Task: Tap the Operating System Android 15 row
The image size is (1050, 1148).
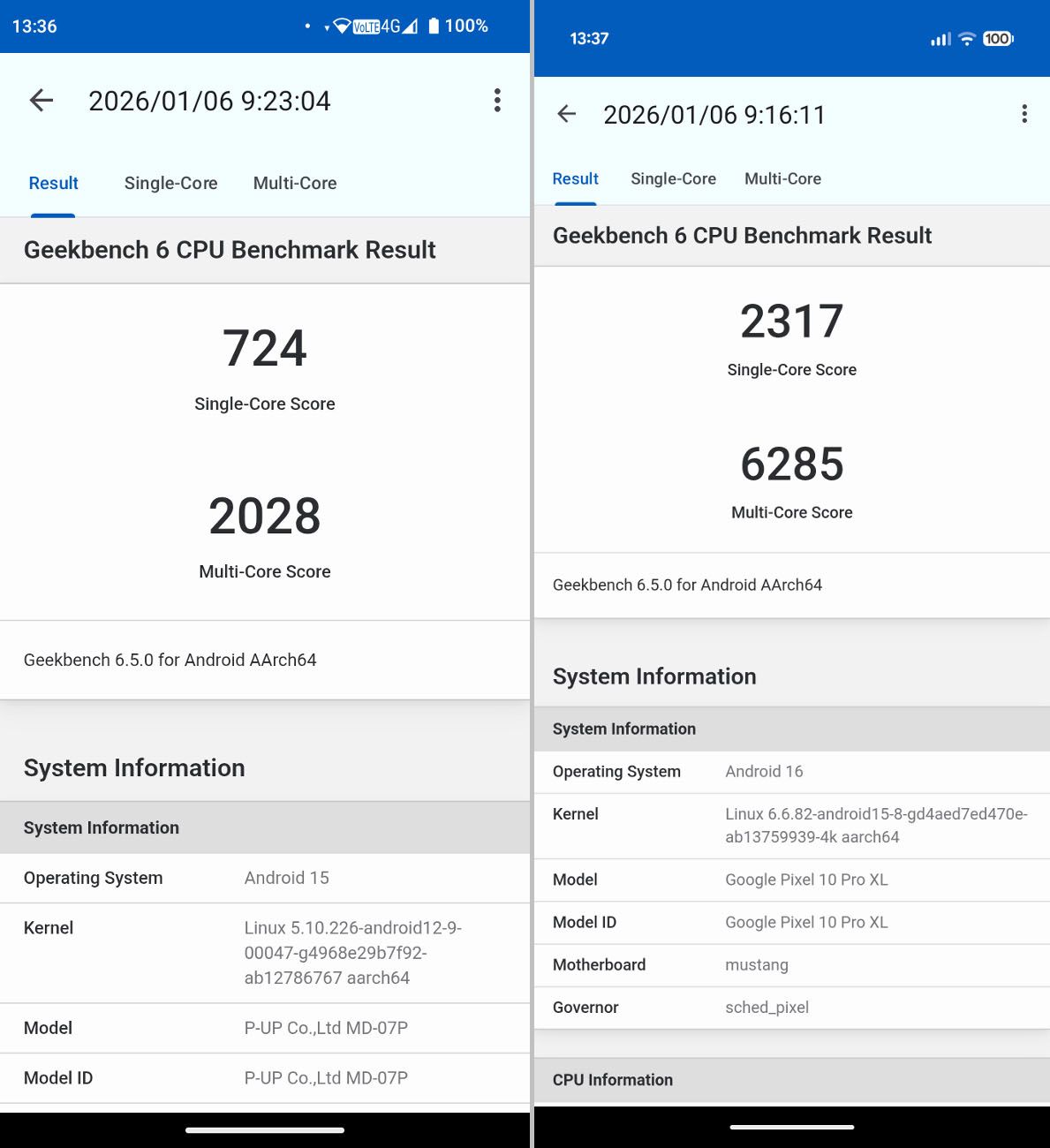Action: point(265,878)
